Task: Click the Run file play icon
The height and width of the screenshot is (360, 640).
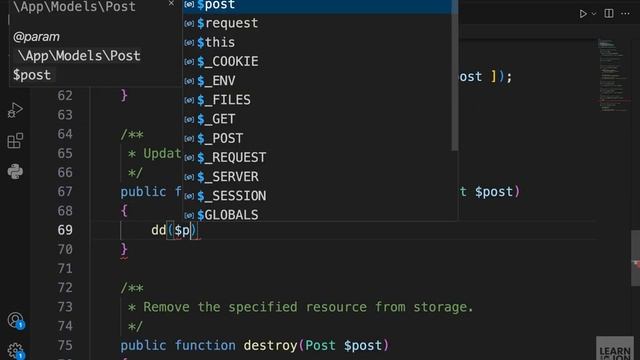Action: [x=583, y=14]
